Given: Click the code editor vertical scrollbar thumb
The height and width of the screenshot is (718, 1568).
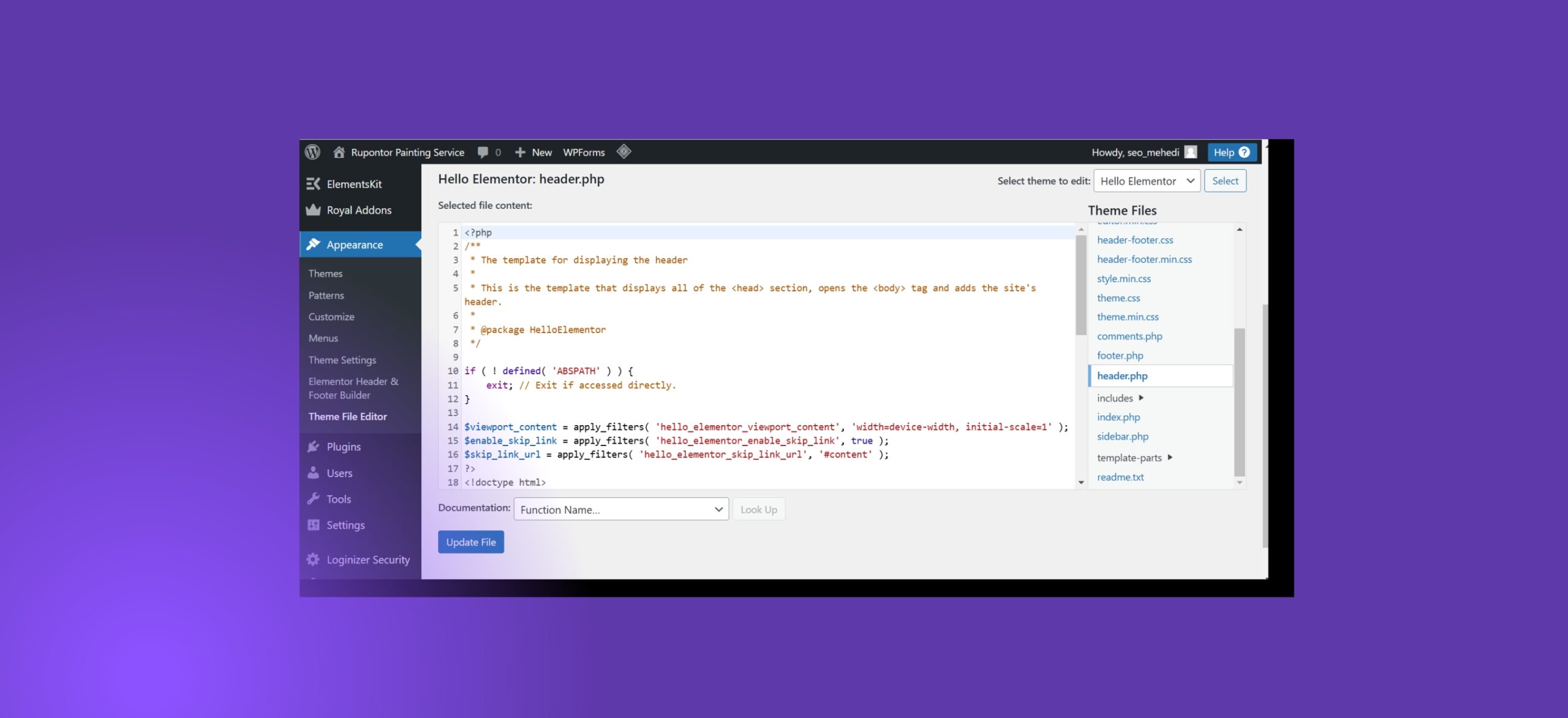Looking at the screenshot, I should point(1081,285).
